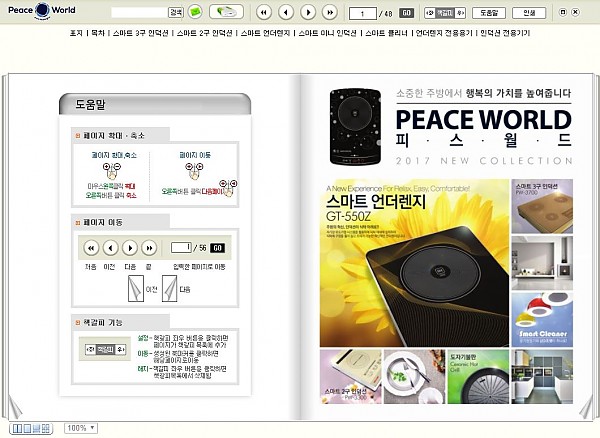Click the plate with fork and knife picture
The height and width of the screenshot is (438, 600).
(x=414, y=376)
